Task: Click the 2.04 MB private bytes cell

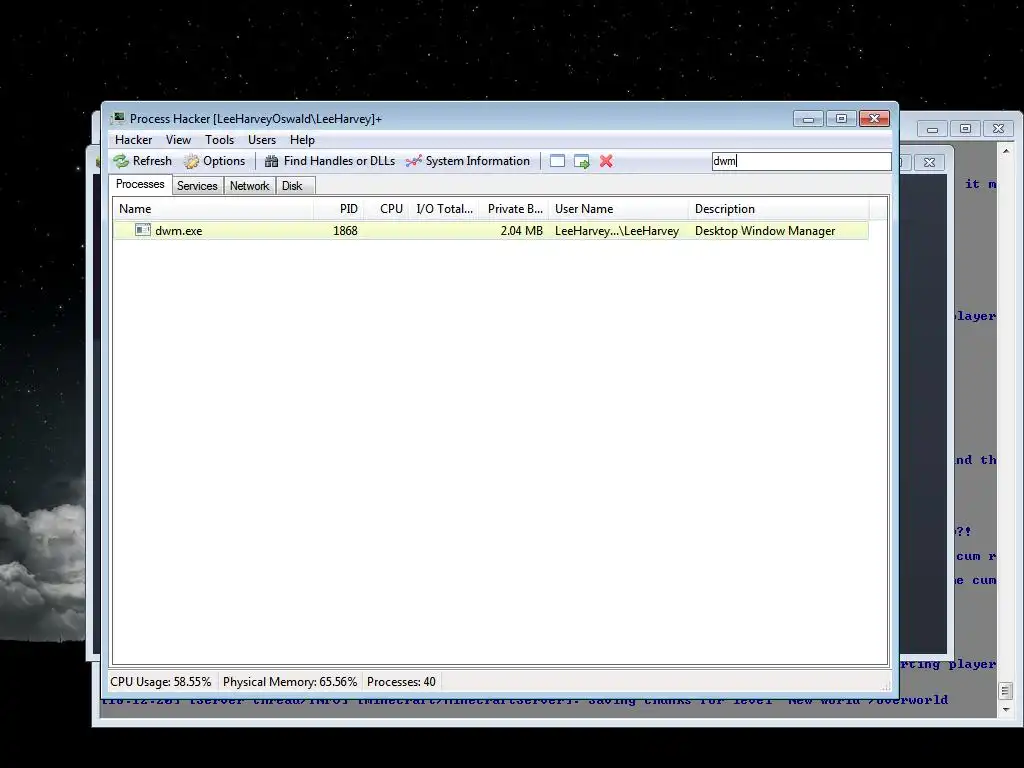Action: [x=521, y=231]
